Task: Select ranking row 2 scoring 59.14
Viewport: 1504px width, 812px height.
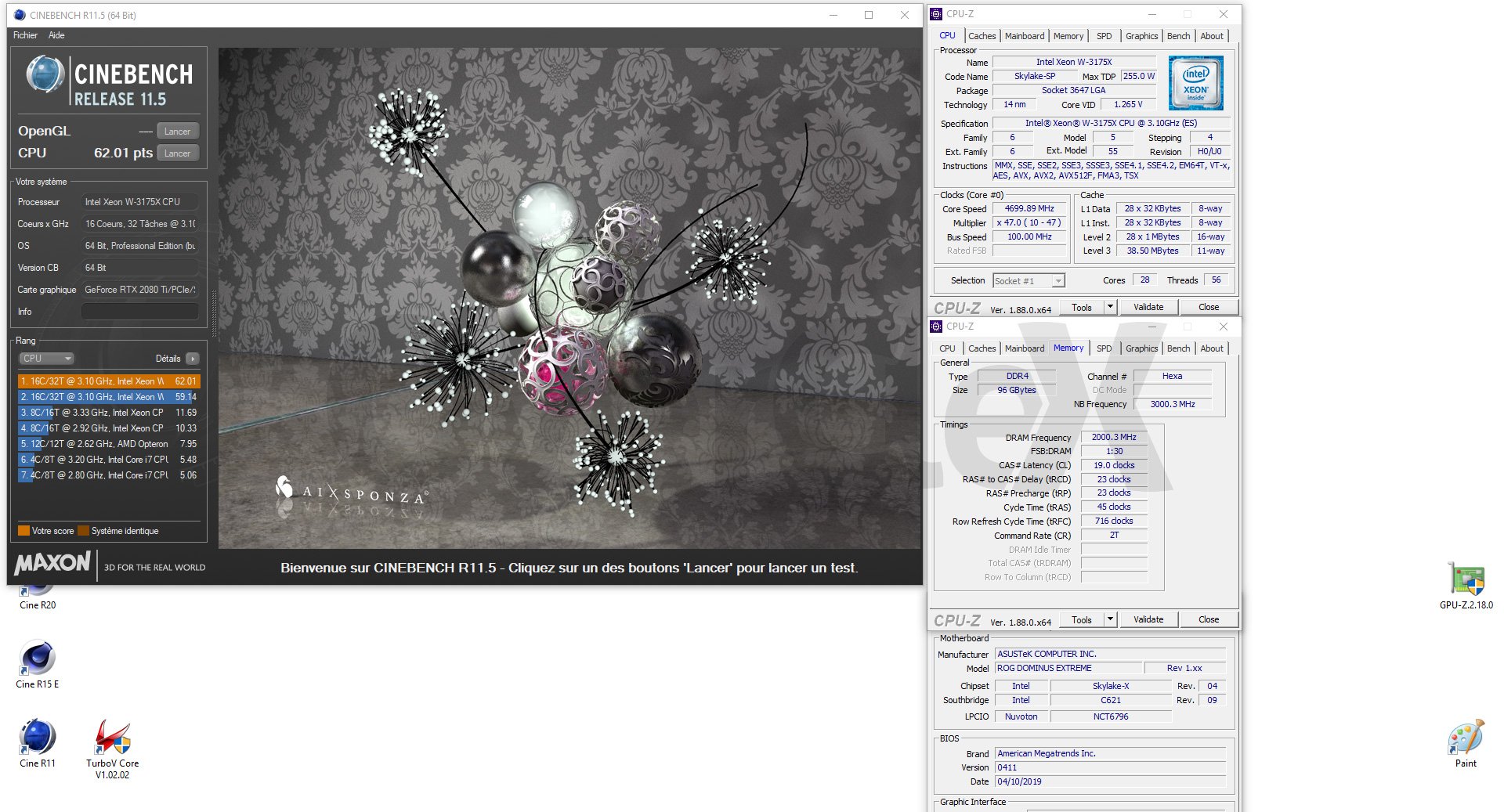Action: 109,397
